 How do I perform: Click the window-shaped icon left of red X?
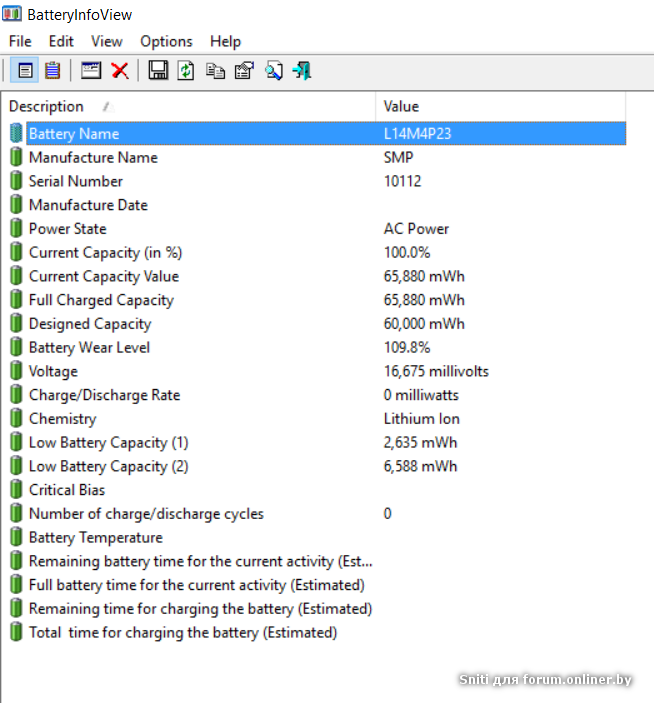[91, 70]
